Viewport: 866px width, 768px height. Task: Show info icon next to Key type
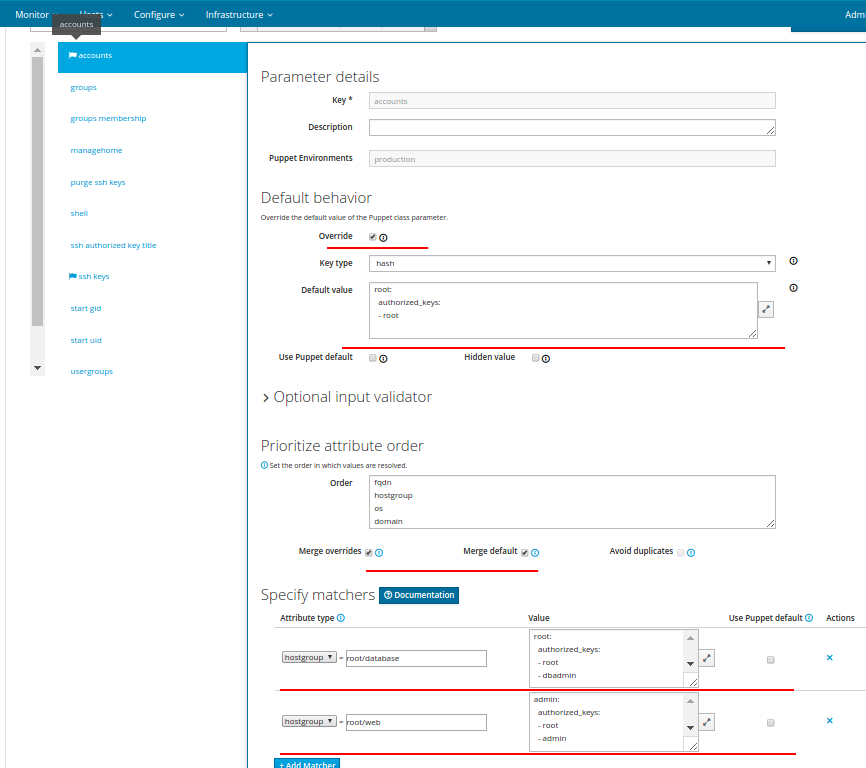(793, 261)
